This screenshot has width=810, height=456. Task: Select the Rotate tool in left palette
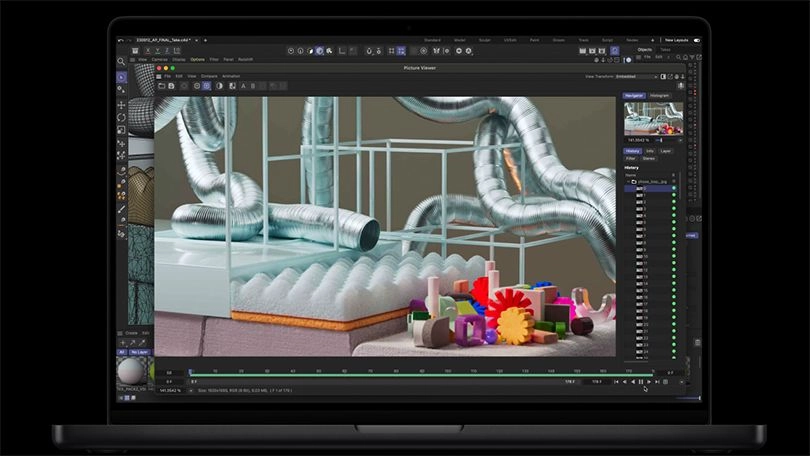tap(121, 117)
